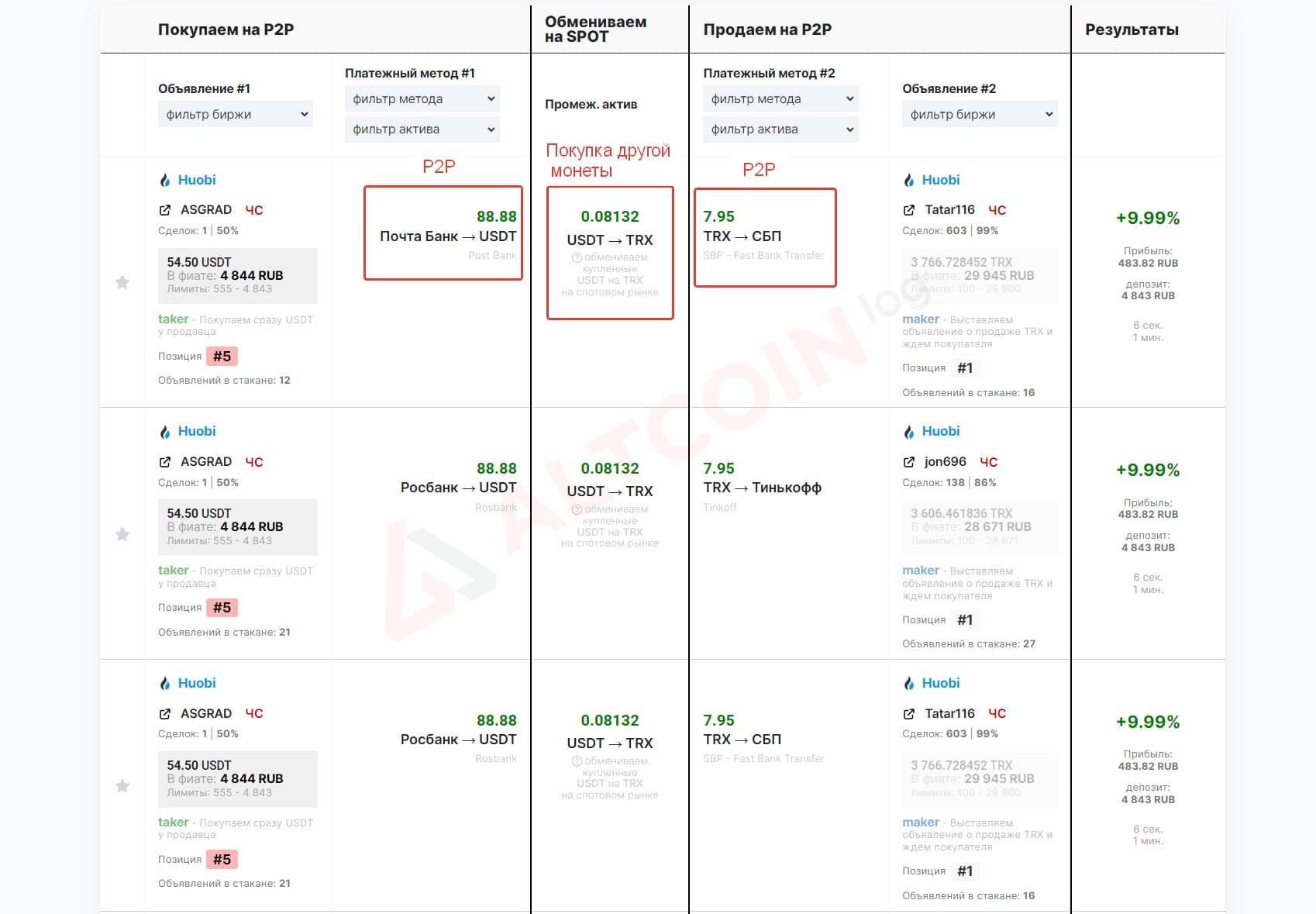Open asset filter under Платежный метод #2
This screenshot has height=914, width=1316.
(780, 129)
